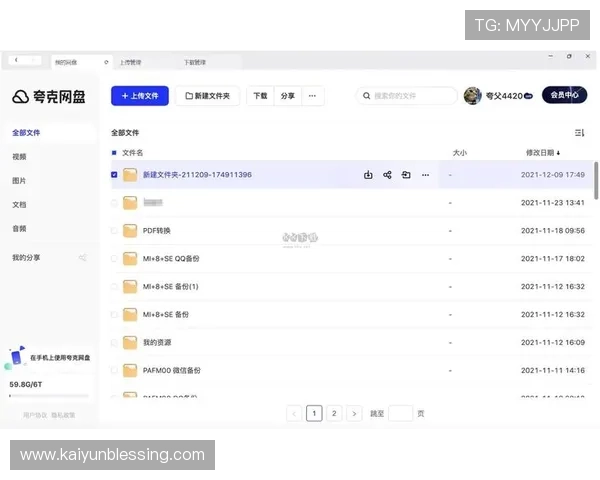Click the 新建文件夹 button
The width and height of the screenshot is (600, 480).
[208, 96]
